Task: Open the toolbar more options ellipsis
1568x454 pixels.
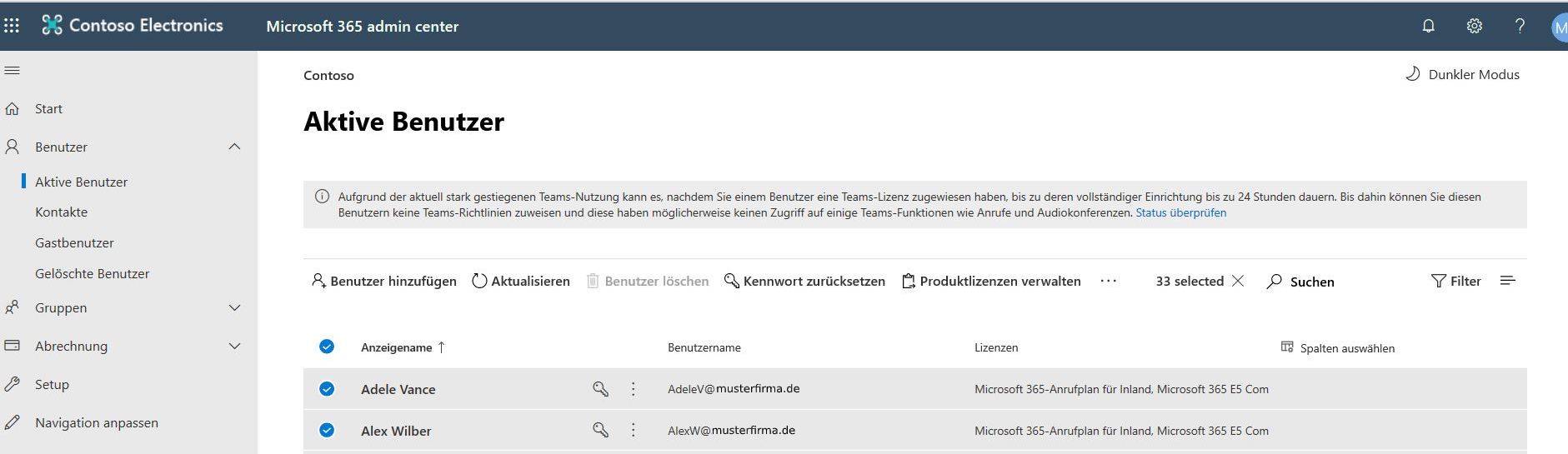Action: (x=1108, y=282)
